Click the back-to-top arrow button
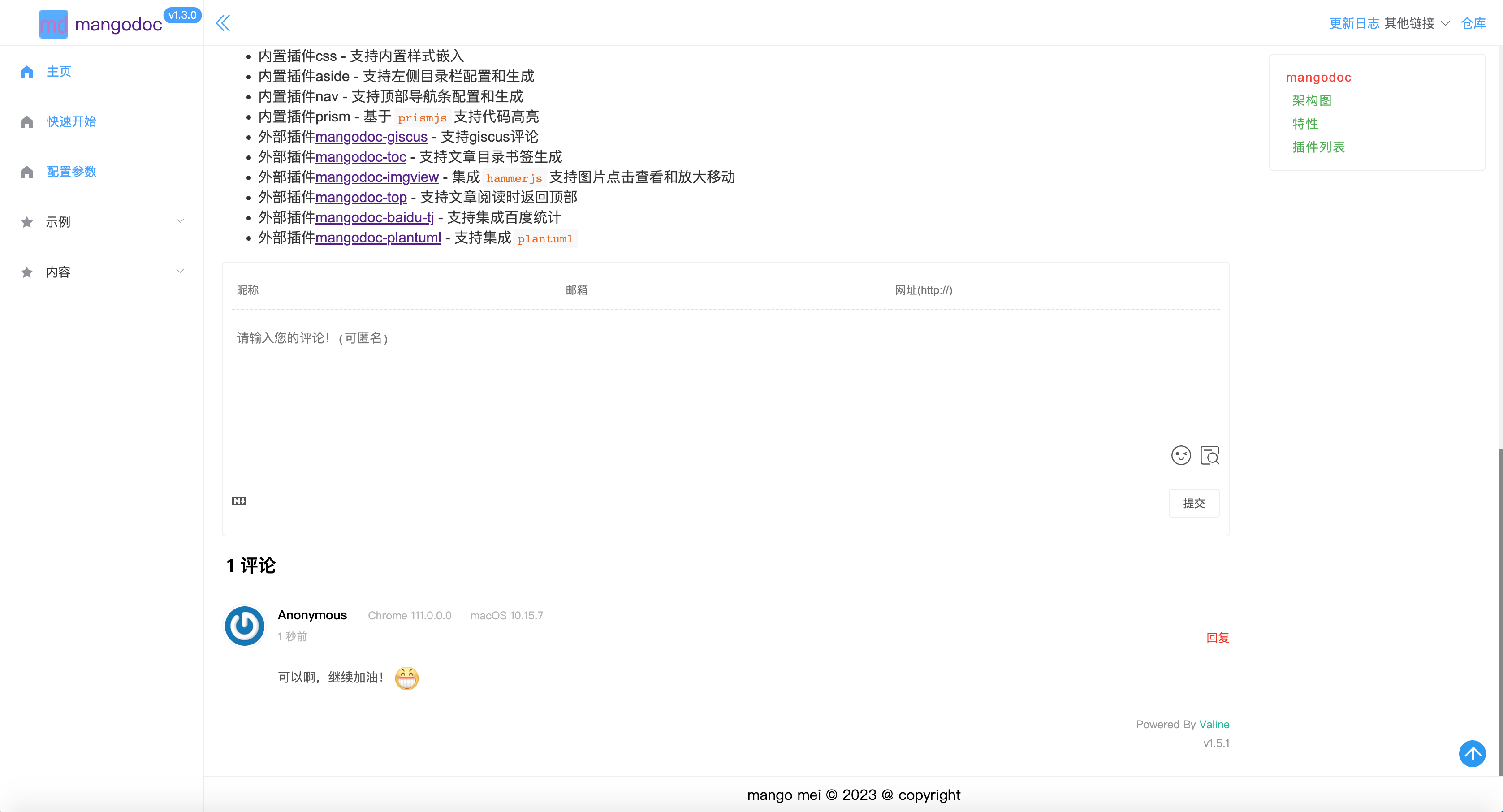Screen dimensions: 1503x812 click(1472, 754)
